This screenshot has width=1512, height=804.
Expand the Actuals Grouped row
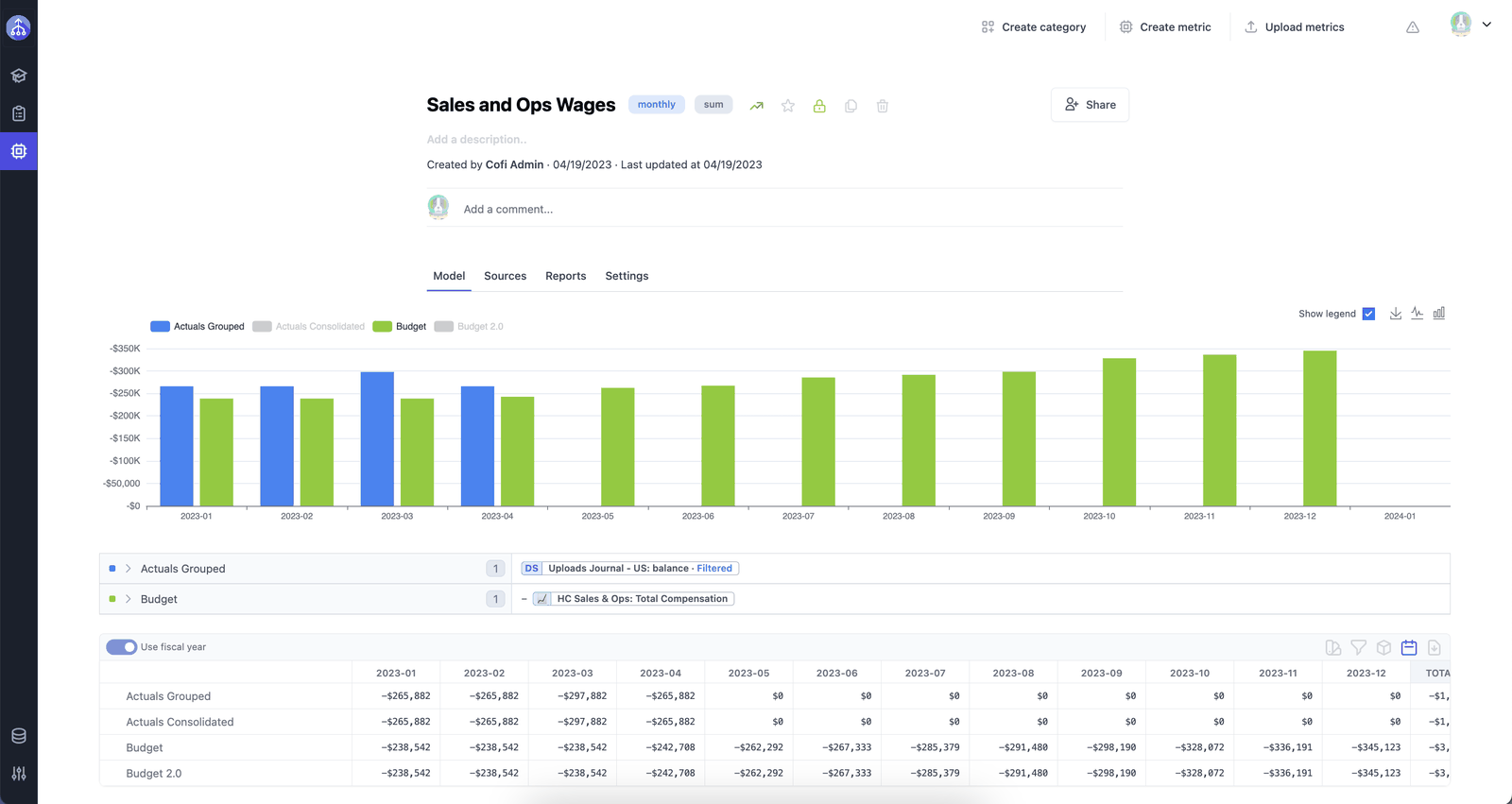129,569
